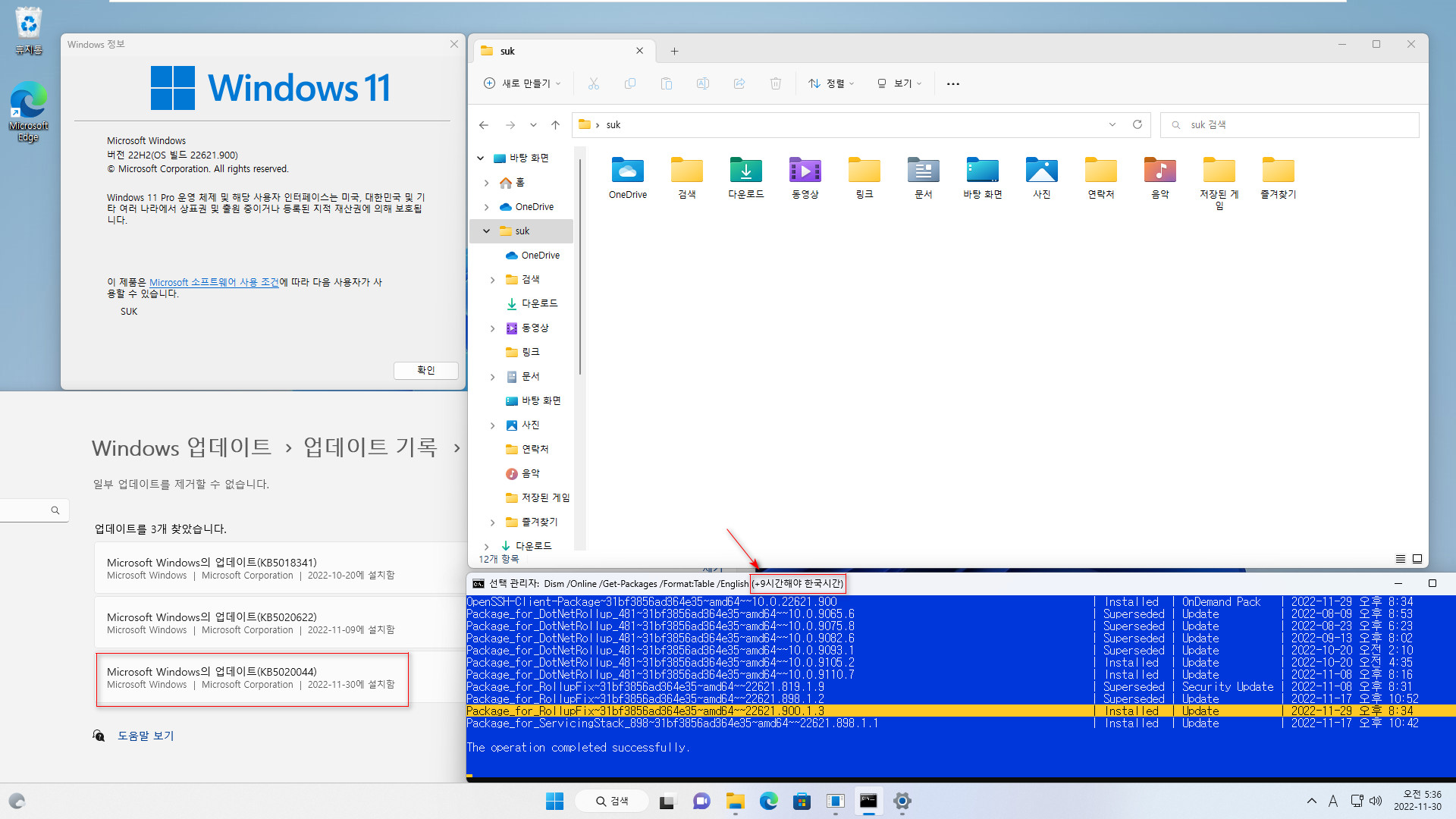Open Microsoft Edge desktop shortcut

[28, 111]
